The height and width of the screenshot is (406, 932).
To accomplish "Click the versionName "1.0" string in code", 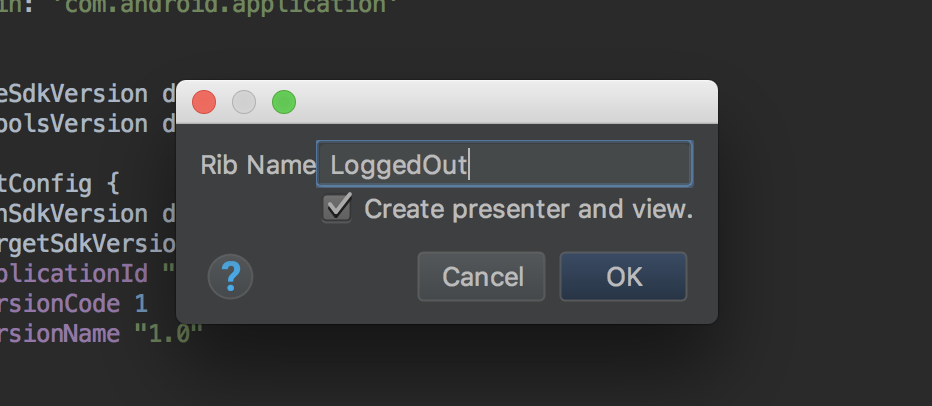I will pos(169,334).
